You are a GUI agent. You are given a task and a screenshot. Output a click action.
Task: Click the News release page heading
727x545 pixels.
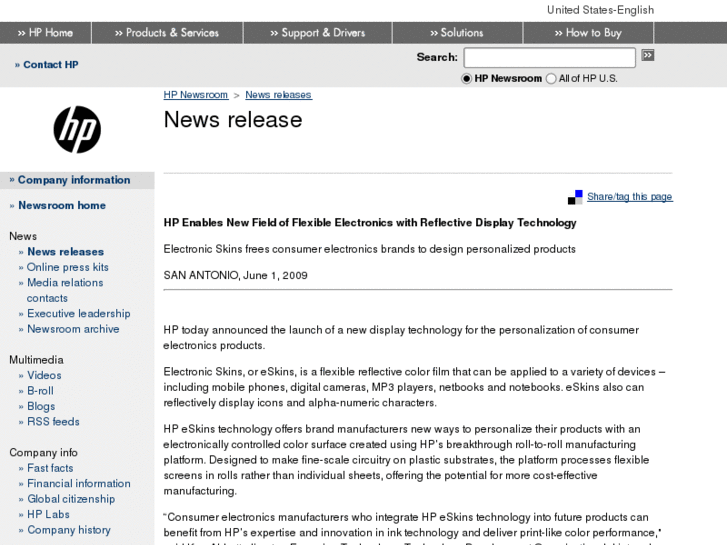[x=233, y=120]
